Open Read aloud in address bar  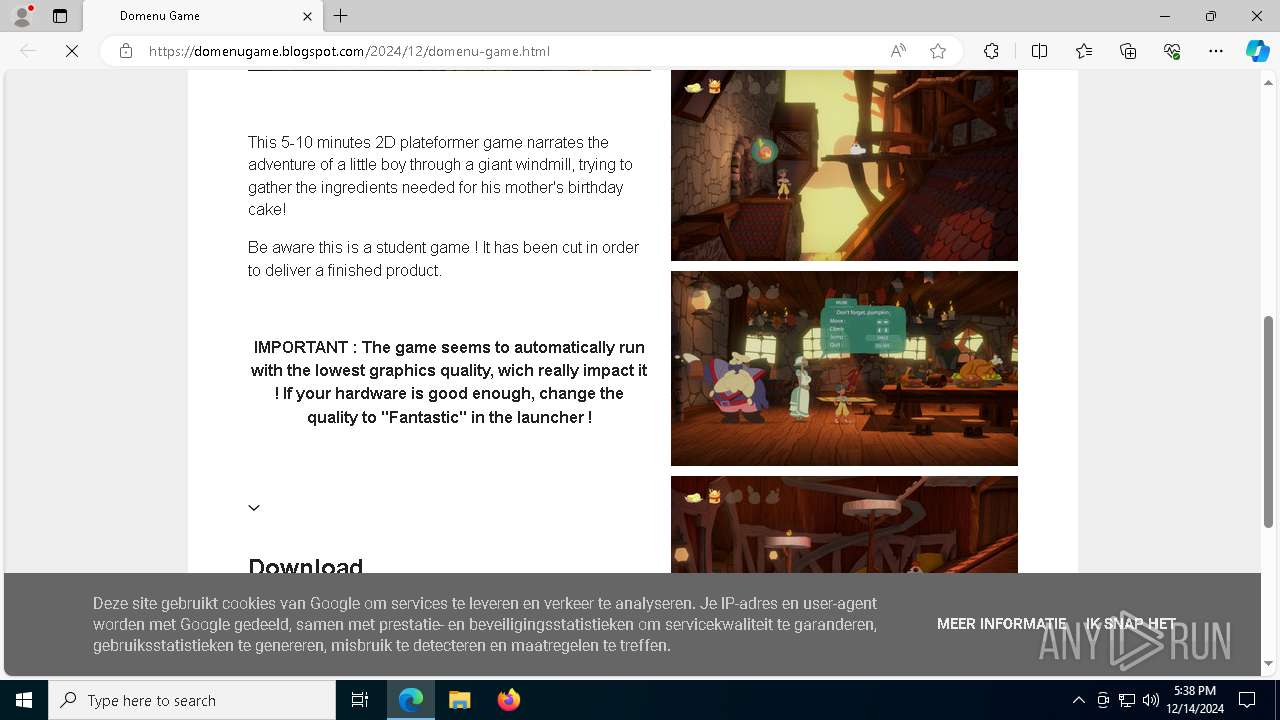point(898,51)
